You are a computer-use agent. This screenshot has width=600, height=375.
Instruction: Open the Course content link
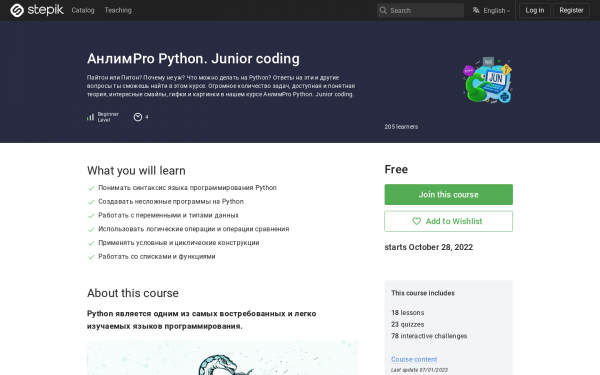414,359
